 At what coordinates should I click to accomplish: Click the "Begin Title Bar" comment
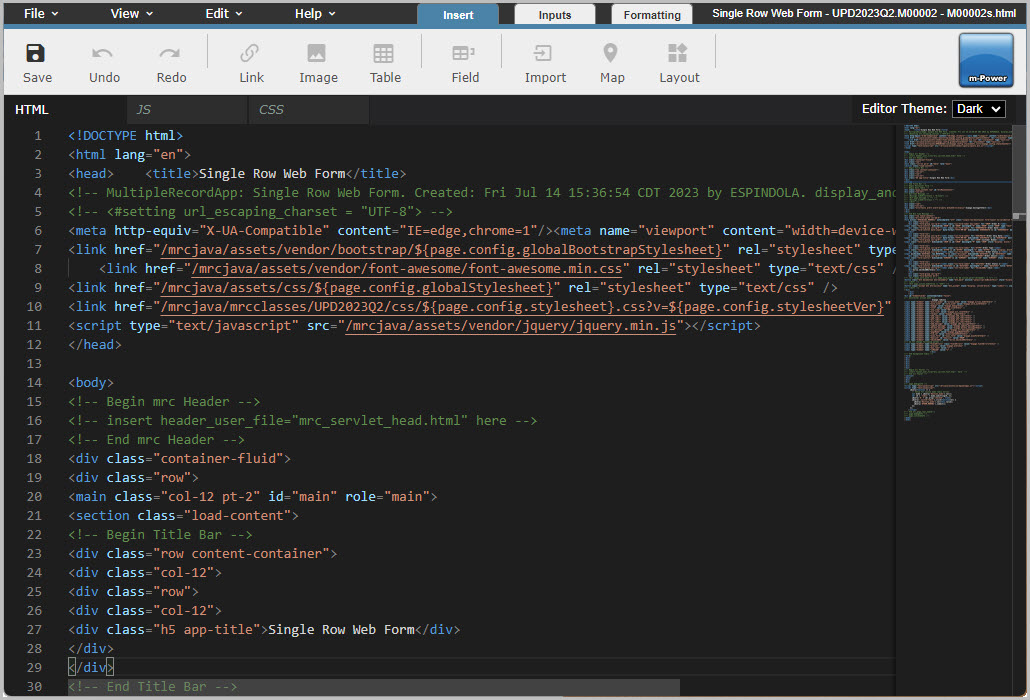pyautogui.click(x=160, y=535)
